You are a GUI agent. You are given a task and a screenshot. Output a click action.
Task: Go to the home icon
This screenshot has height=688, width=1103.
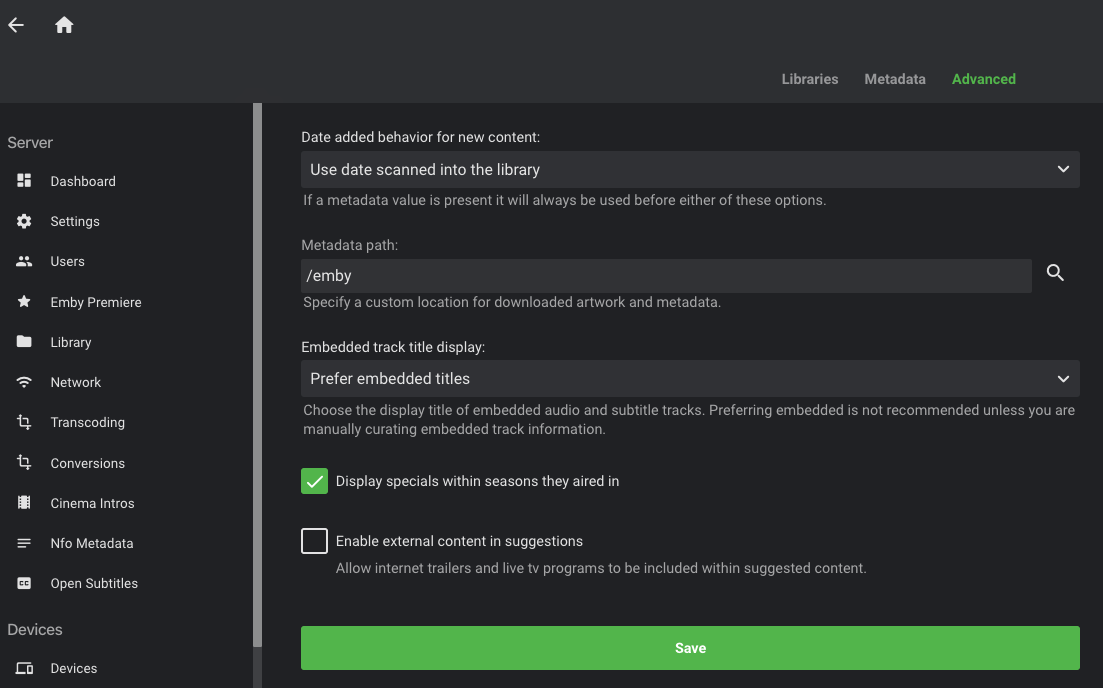click(64, 25)
